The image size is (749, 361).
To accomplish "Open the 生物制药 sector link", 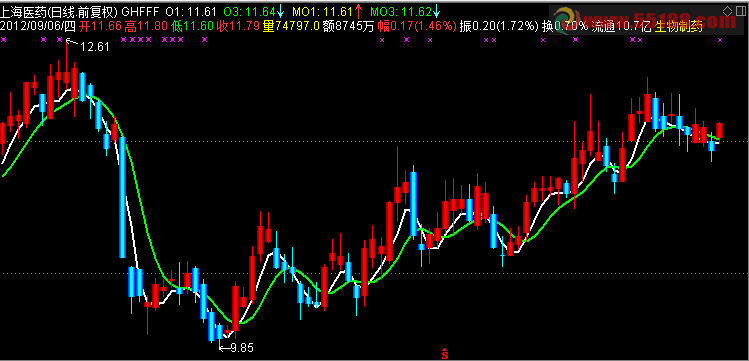I will [678, 27].
